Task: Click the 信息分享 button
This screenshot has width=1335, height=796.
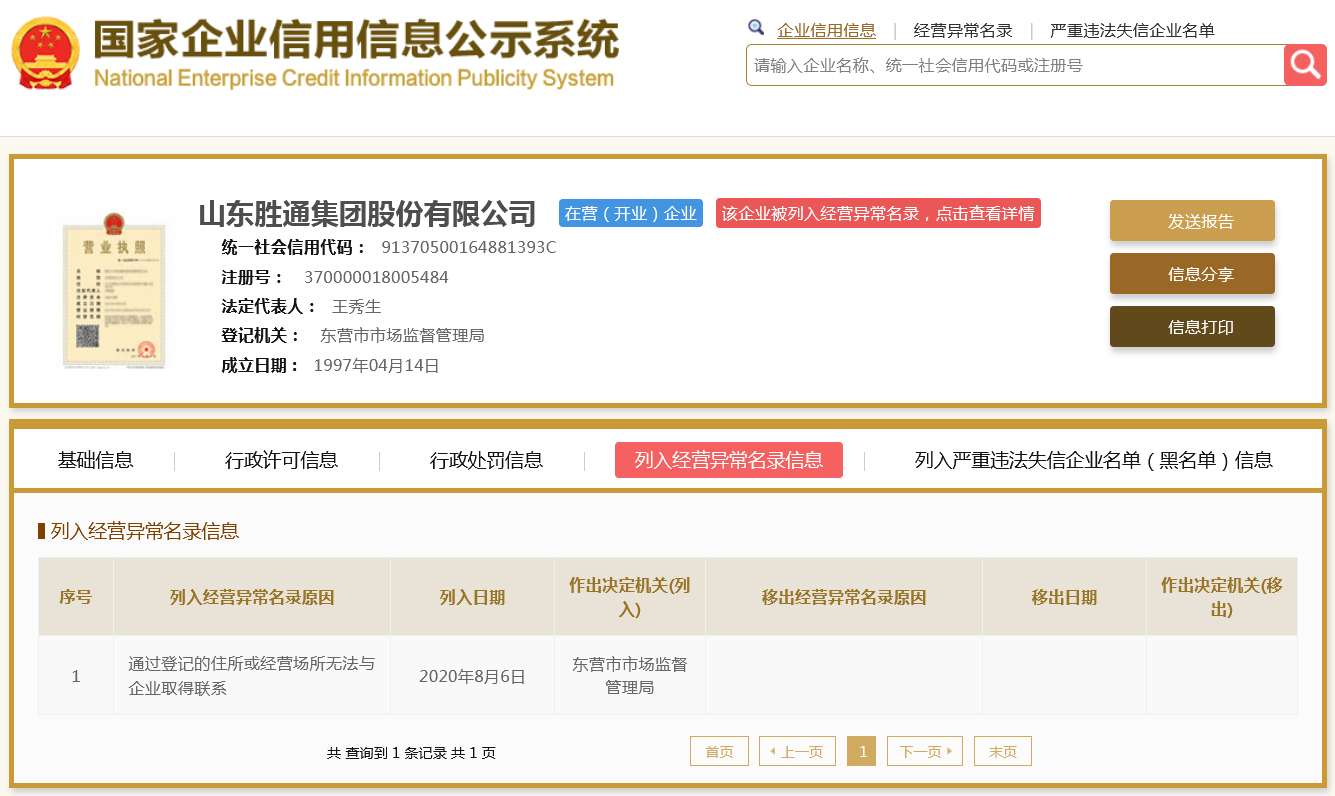Action: pos(1191,273)
